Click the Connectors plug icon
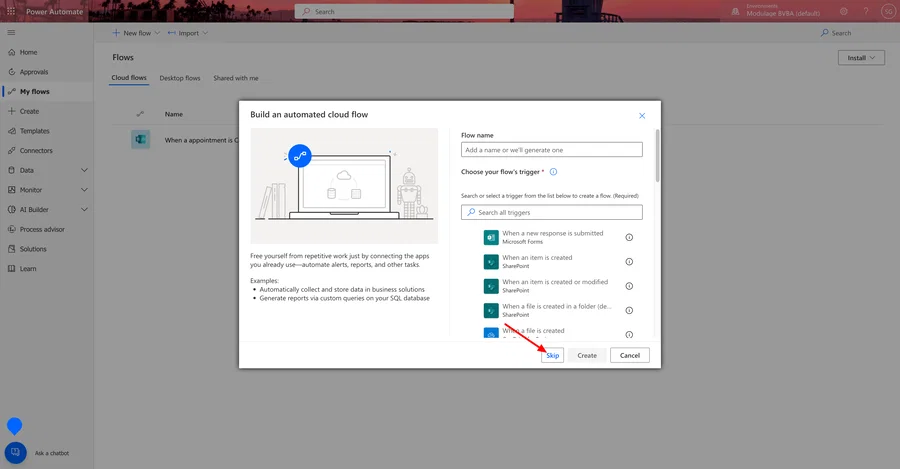 click(x=11, y=150)
